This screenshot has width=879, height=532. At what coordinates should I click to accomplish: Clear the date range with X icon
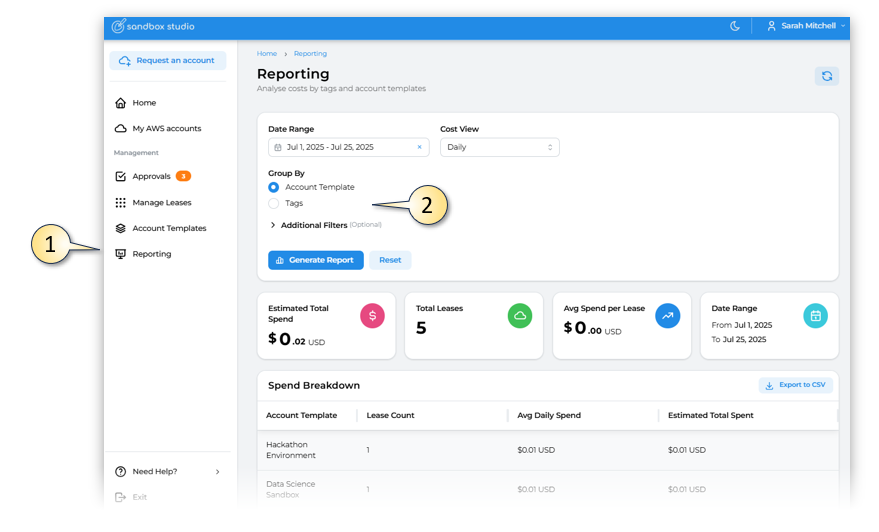pyautogui.click(x=419, y=147)
